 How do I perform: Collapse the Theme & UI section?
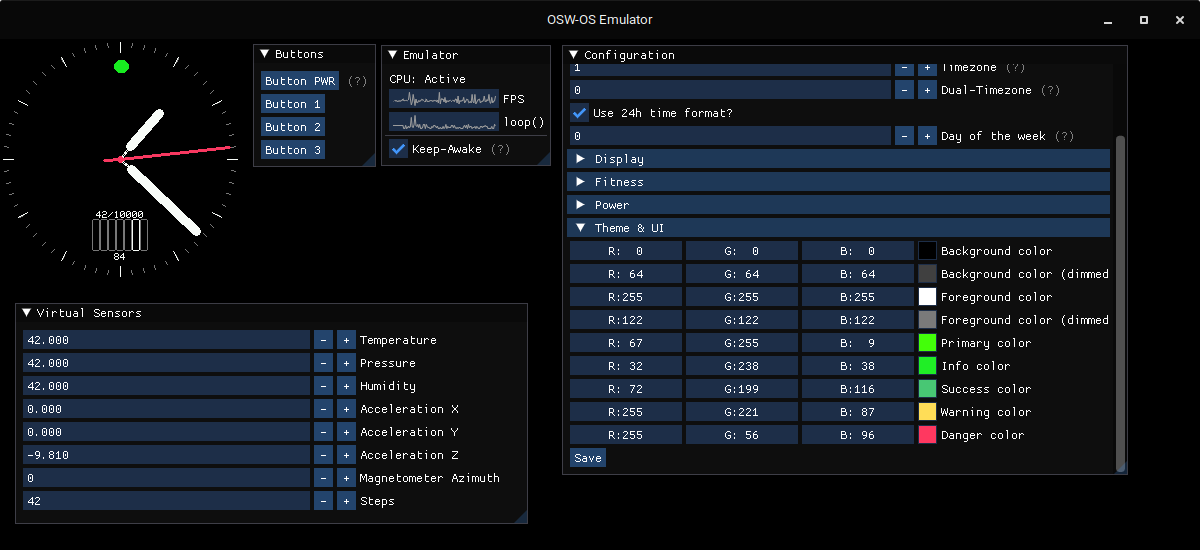coord(838,228)
